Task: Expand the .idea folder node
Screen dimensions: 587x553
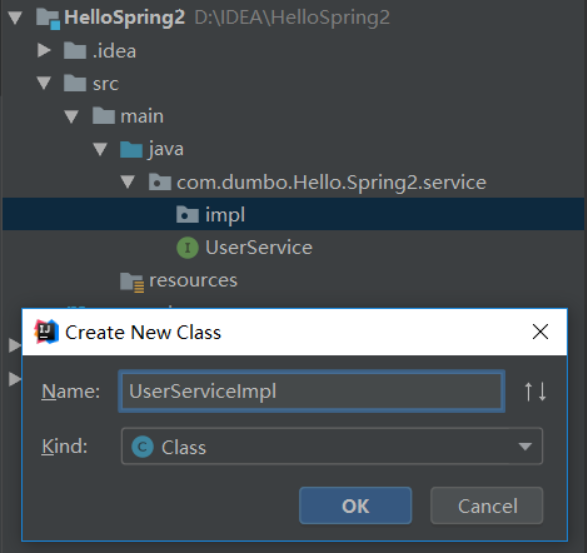Action: click(x=44, y=50)
